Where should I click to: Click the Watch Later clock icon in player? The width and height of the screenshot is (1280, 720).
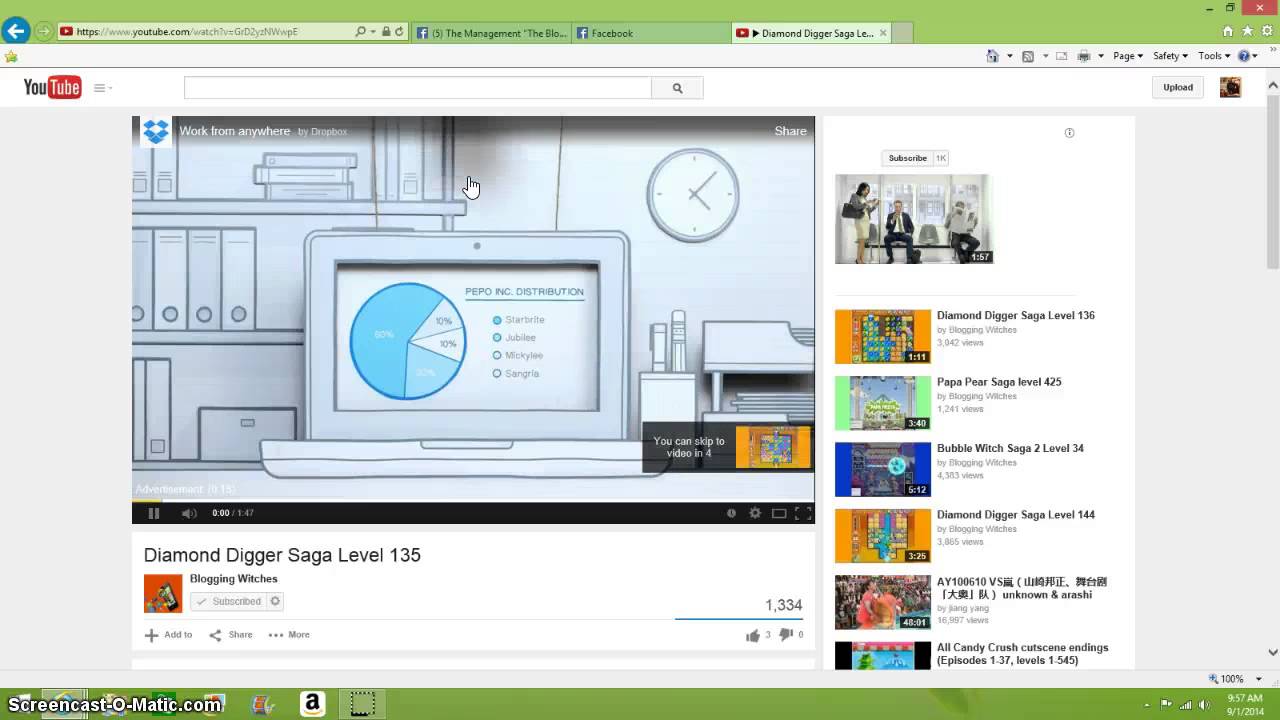point(731,513)
